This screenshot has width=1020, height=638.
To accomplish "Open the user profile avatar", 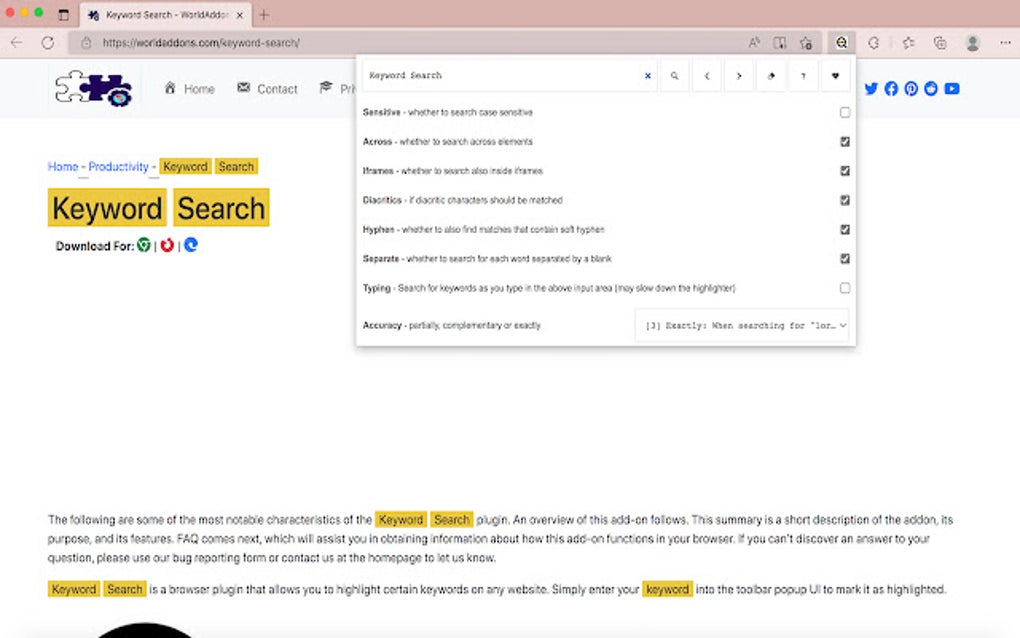I will point(973,43).
